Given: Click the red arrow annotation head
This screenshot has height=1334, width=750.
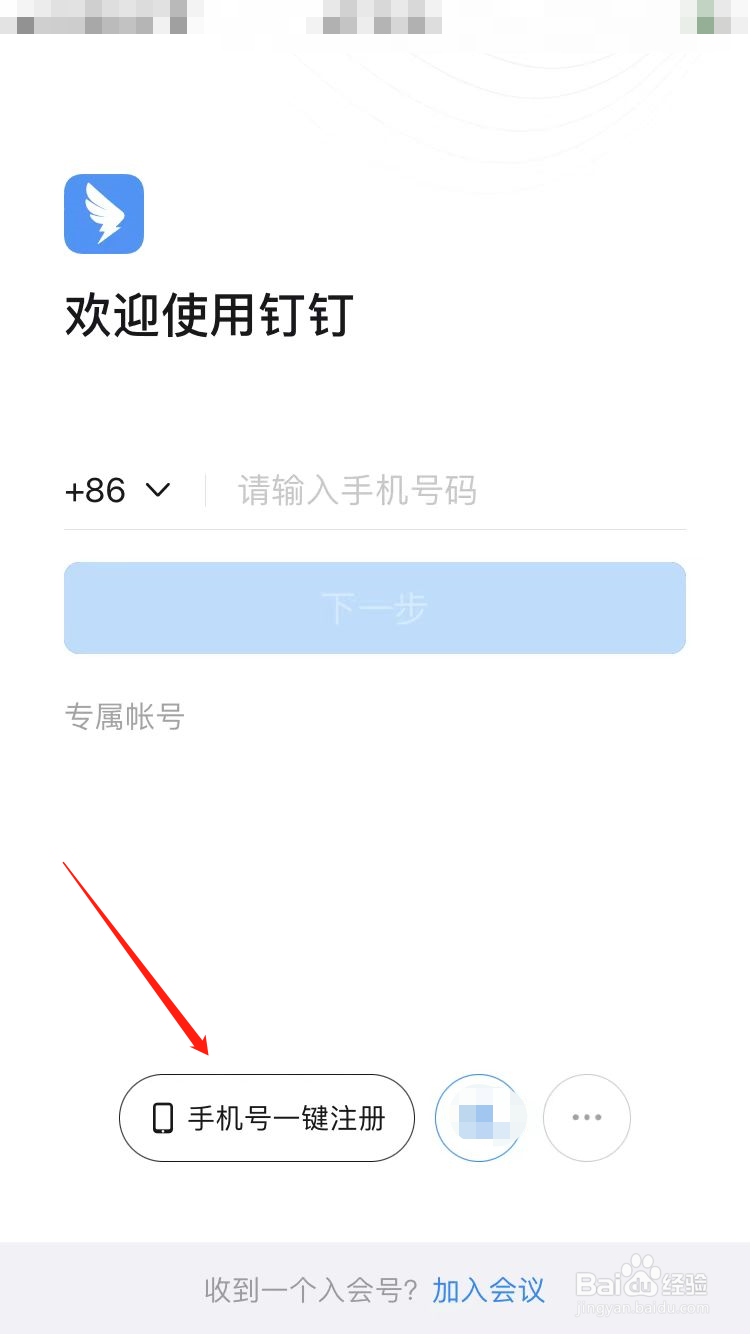Looking at the screenshot, I should pos(198,1040).
